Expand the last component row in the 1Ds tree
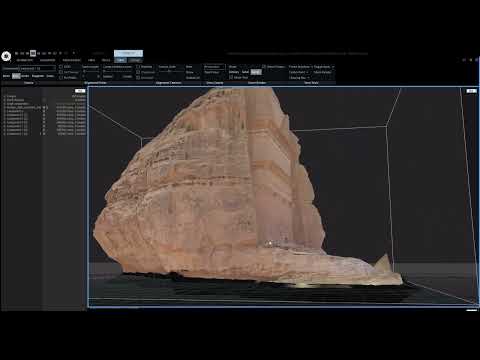This screenshot has height=360, width=480. click(x=4, y=134)
